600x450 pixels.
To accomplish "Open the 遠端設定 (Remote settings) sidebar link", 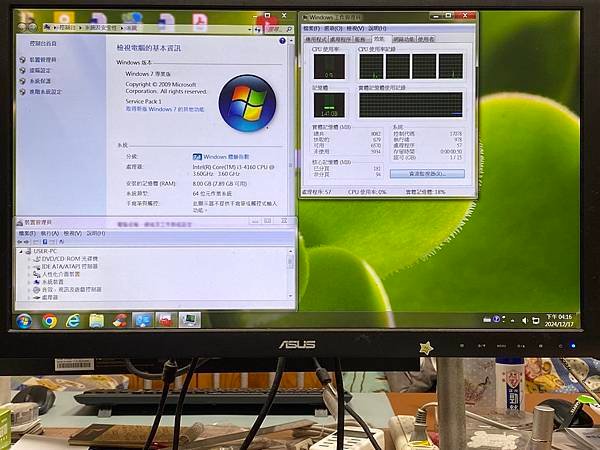I will [x=40, y=70].
